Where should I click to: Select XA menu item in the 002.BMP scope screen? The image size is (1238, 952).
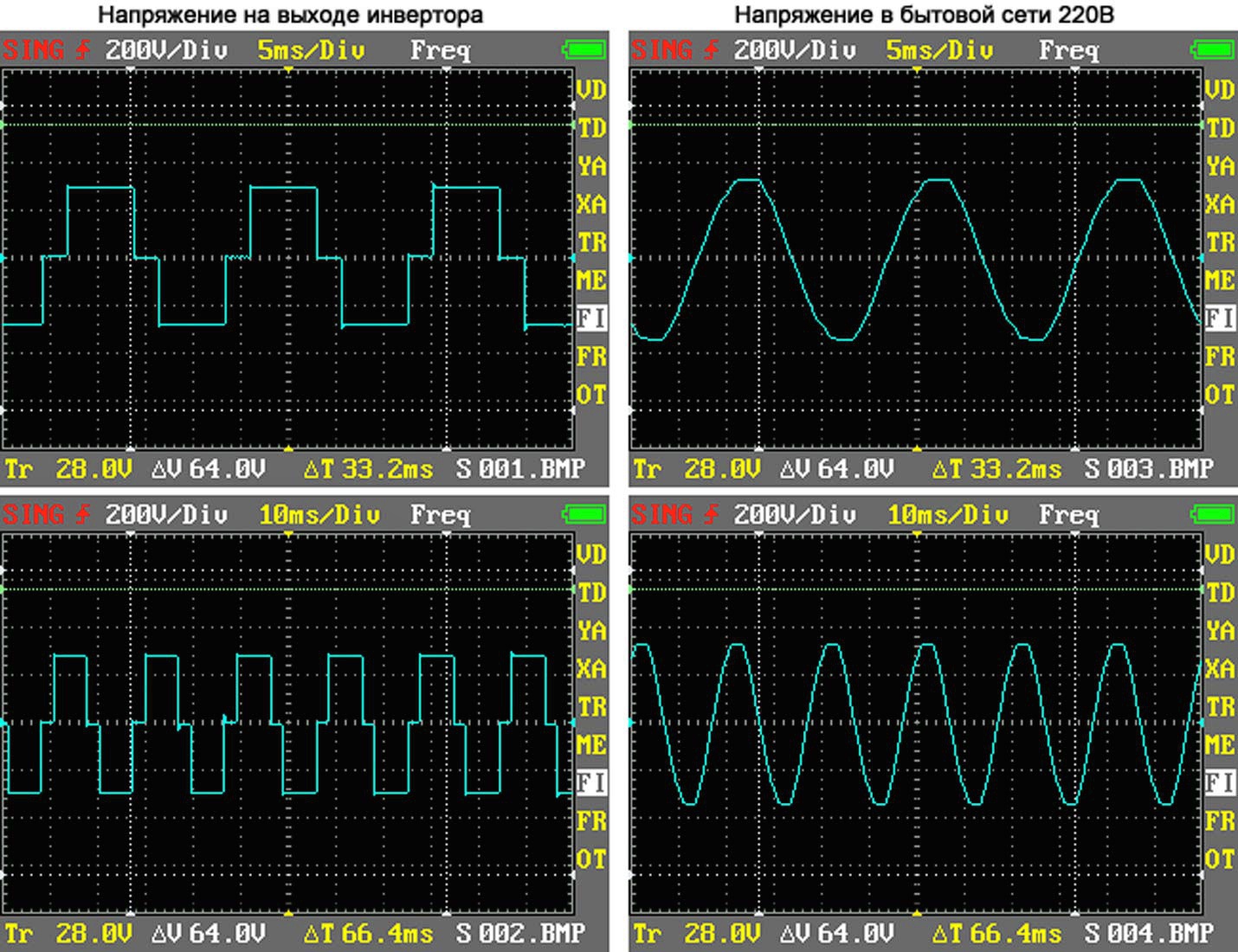pos(591,669)
